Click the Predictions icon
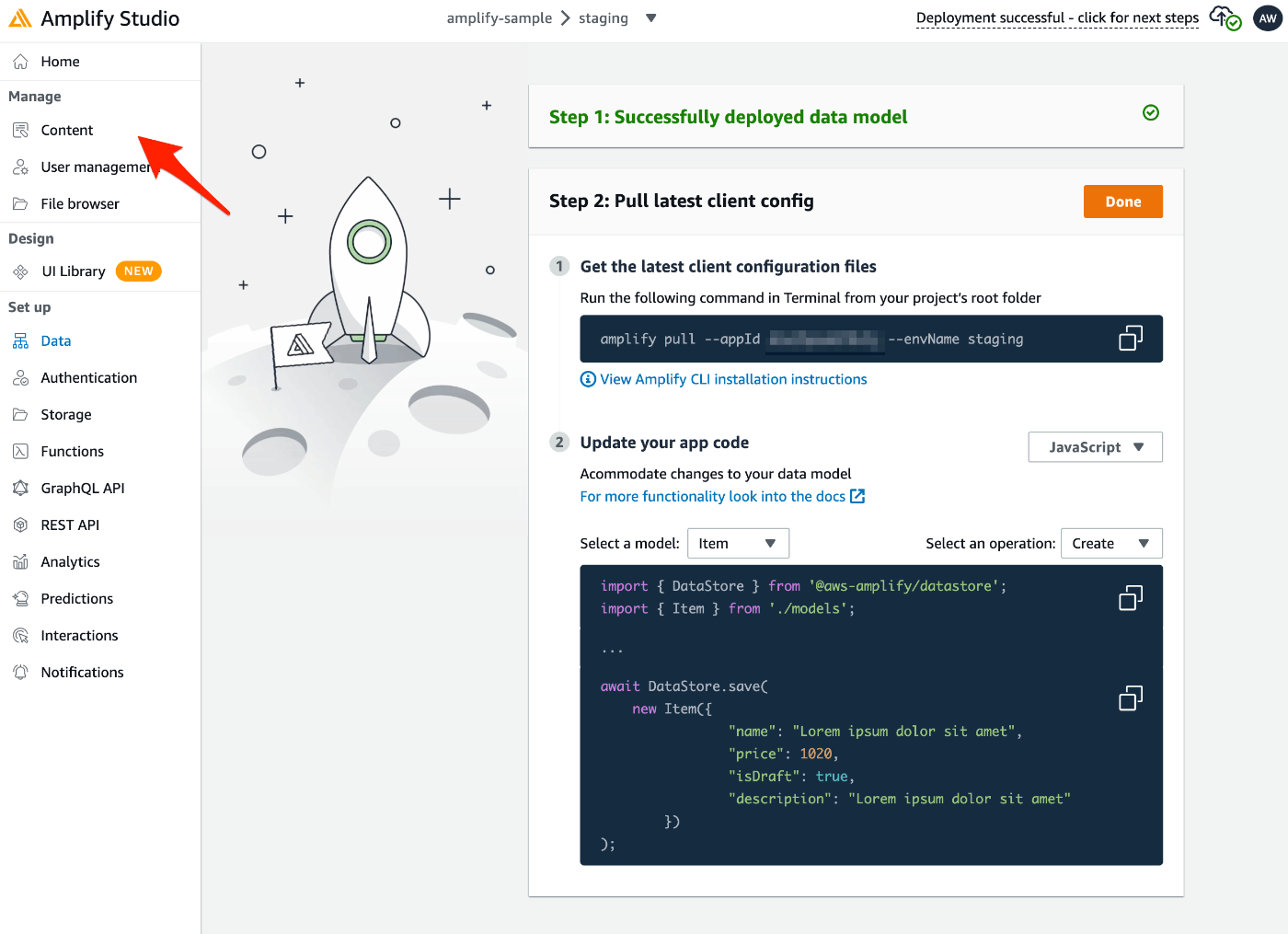 [x=20, y=599]
